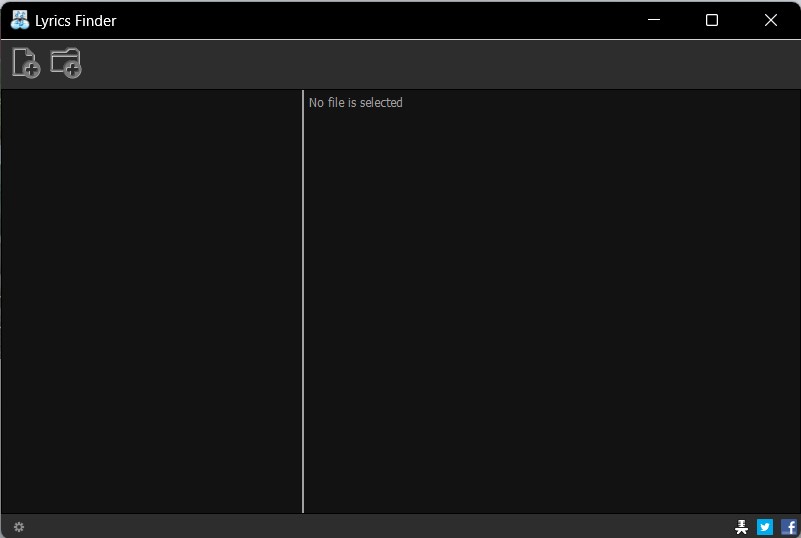The width and height of the screenshot is (801, 538).
Task: Click the developer website icon beside Twitter
Action: (x=741, y=527)
